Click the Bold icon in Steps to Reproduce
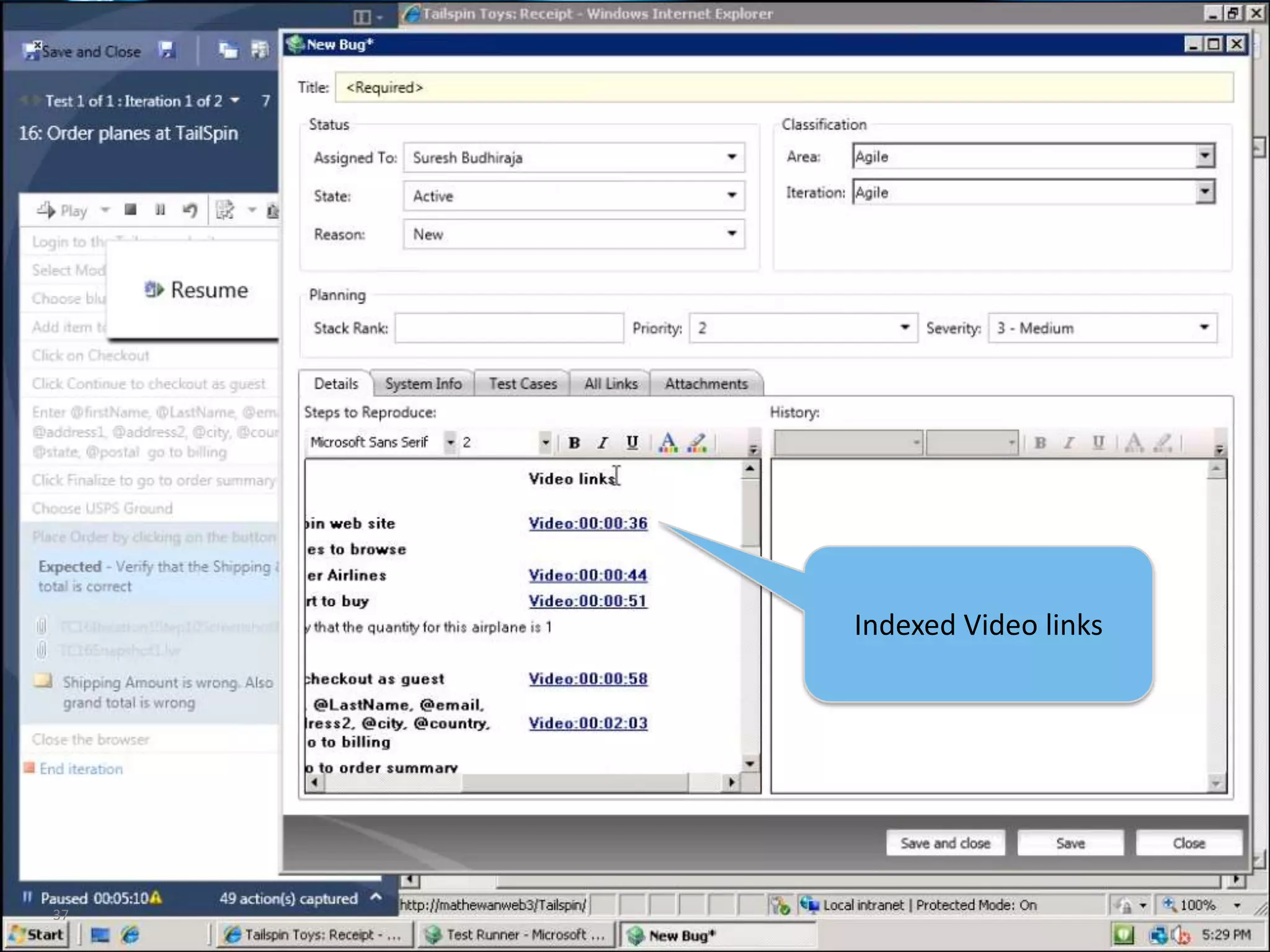The width and height of the screenshot is (1270, 952). [x=574, y=443]
